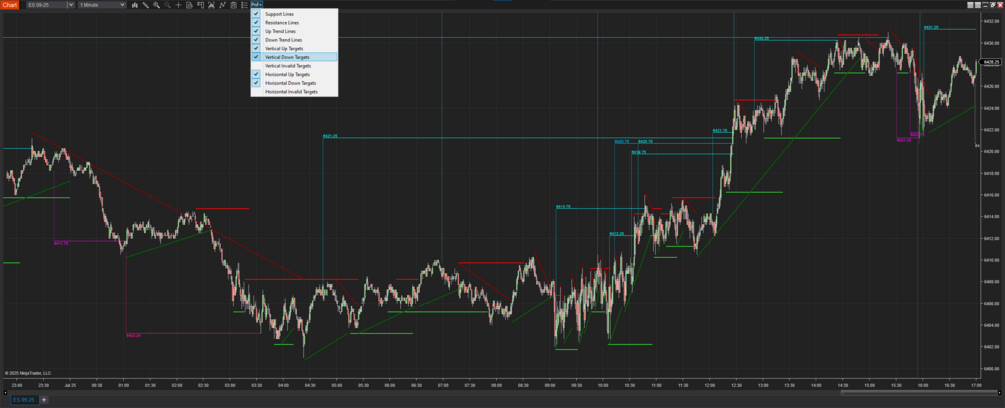The image size is (1005, 408).
Task: Open the ES 09-25 instrument dropdown arrow
Action: (71, 4)
